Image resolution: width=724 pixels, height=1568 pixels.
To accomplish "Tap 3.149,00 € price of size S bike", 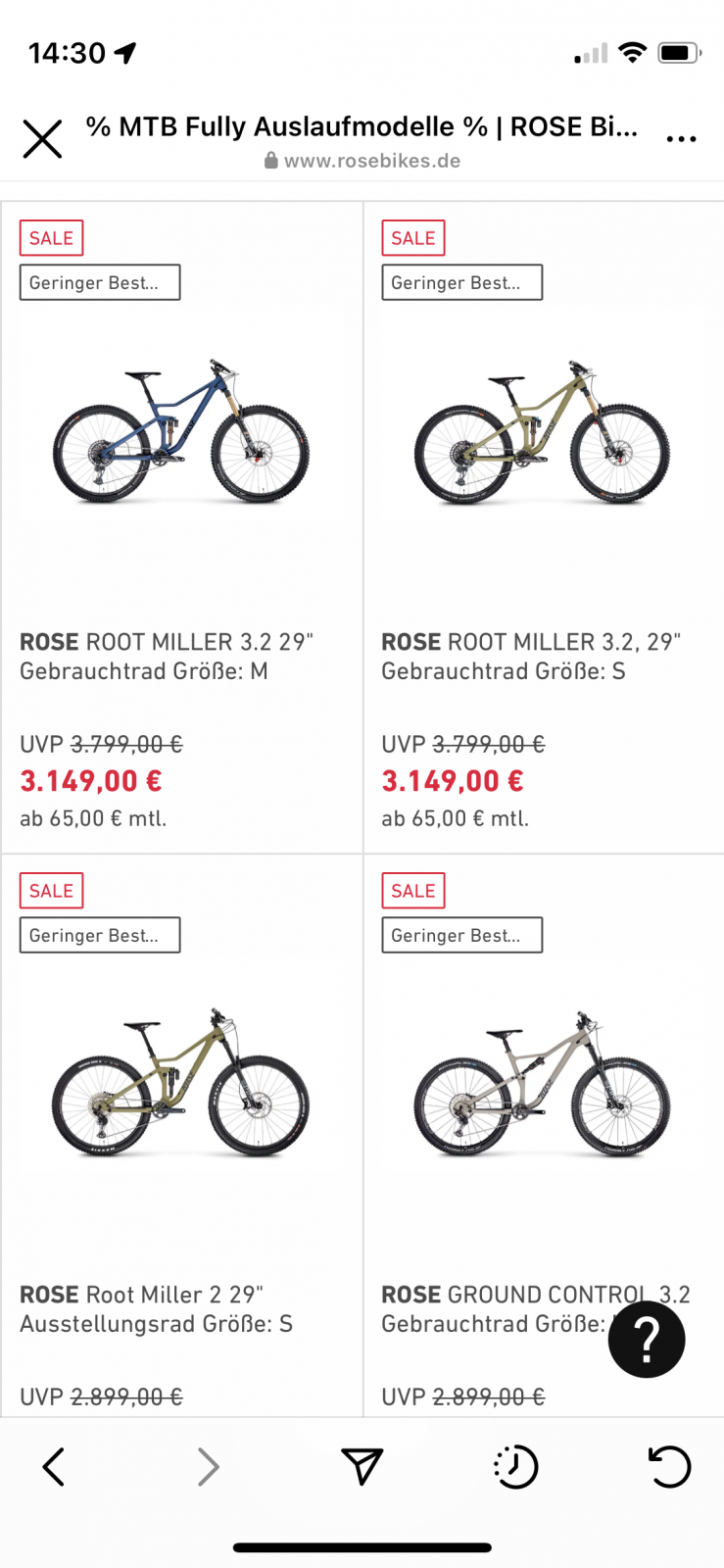I will pyautogui.click(x=453, y=781).
